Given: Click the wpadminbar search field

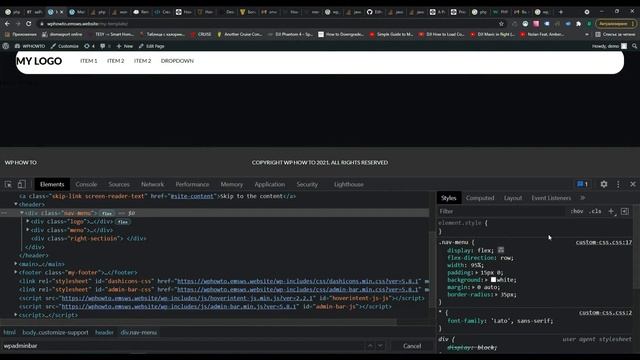Looking at the screenshot, I should (x=182, y=346).
